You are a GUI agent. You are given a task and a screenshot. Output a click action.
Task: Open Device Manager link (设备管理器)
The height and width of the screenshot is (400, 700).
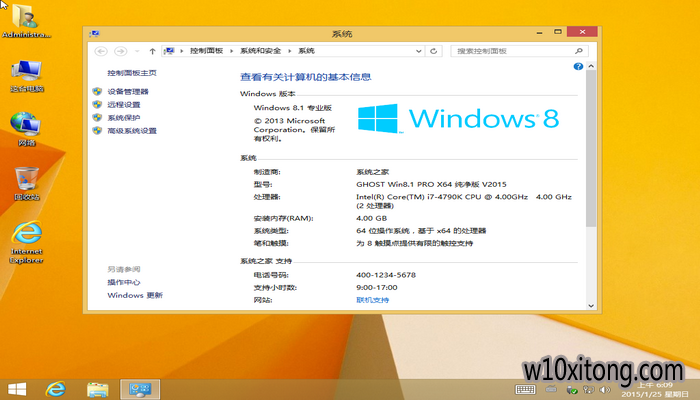coord(128,92)
